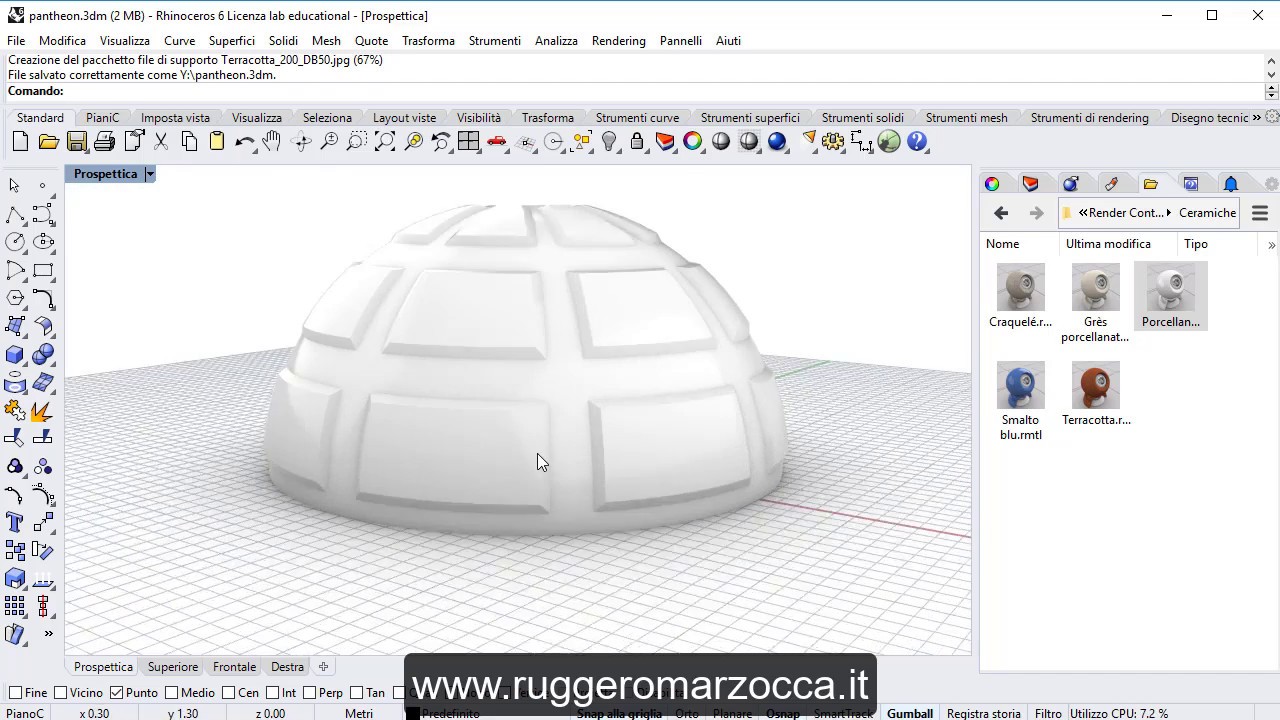Click the Explode icon in left toolbar

pyautogui.click(x=43, y=410)
